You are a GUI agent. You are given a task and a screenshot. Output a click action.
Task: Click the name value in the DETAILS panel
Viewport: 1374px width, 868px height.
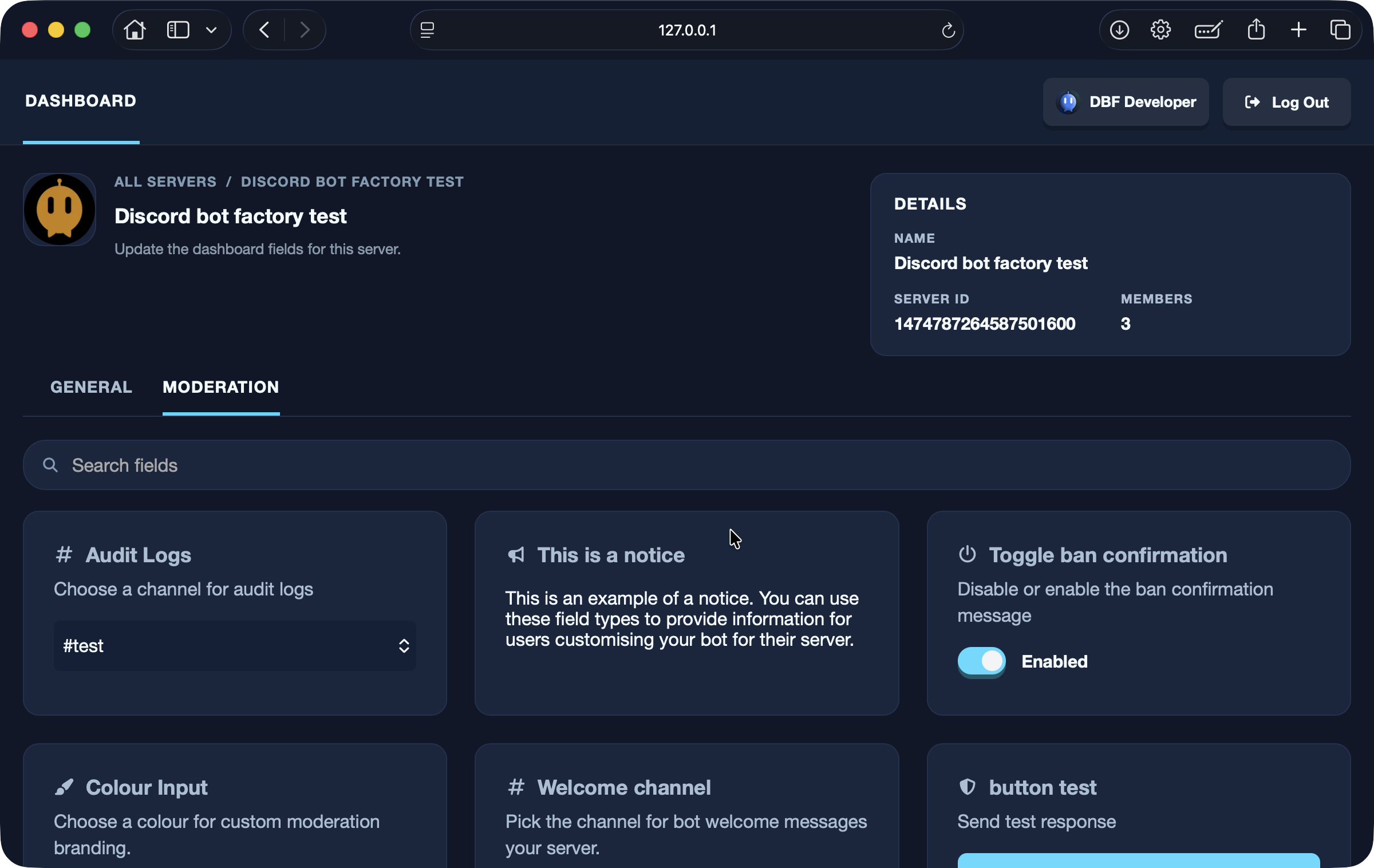point(990,263)
